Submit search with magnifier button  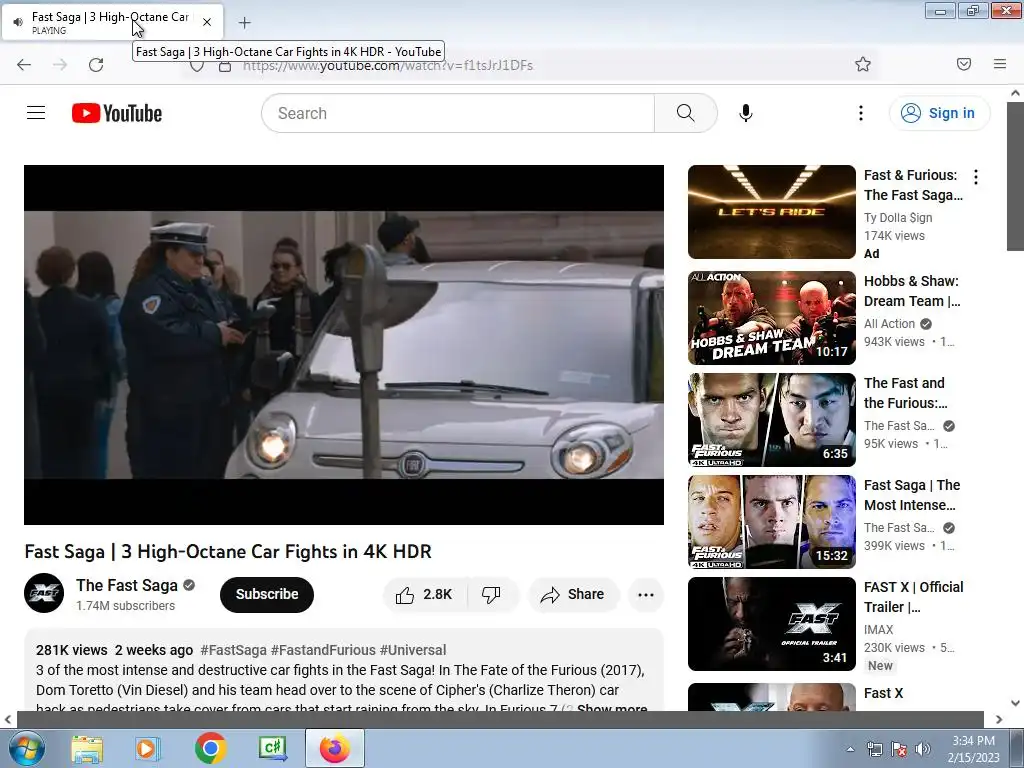coord(686,113)
